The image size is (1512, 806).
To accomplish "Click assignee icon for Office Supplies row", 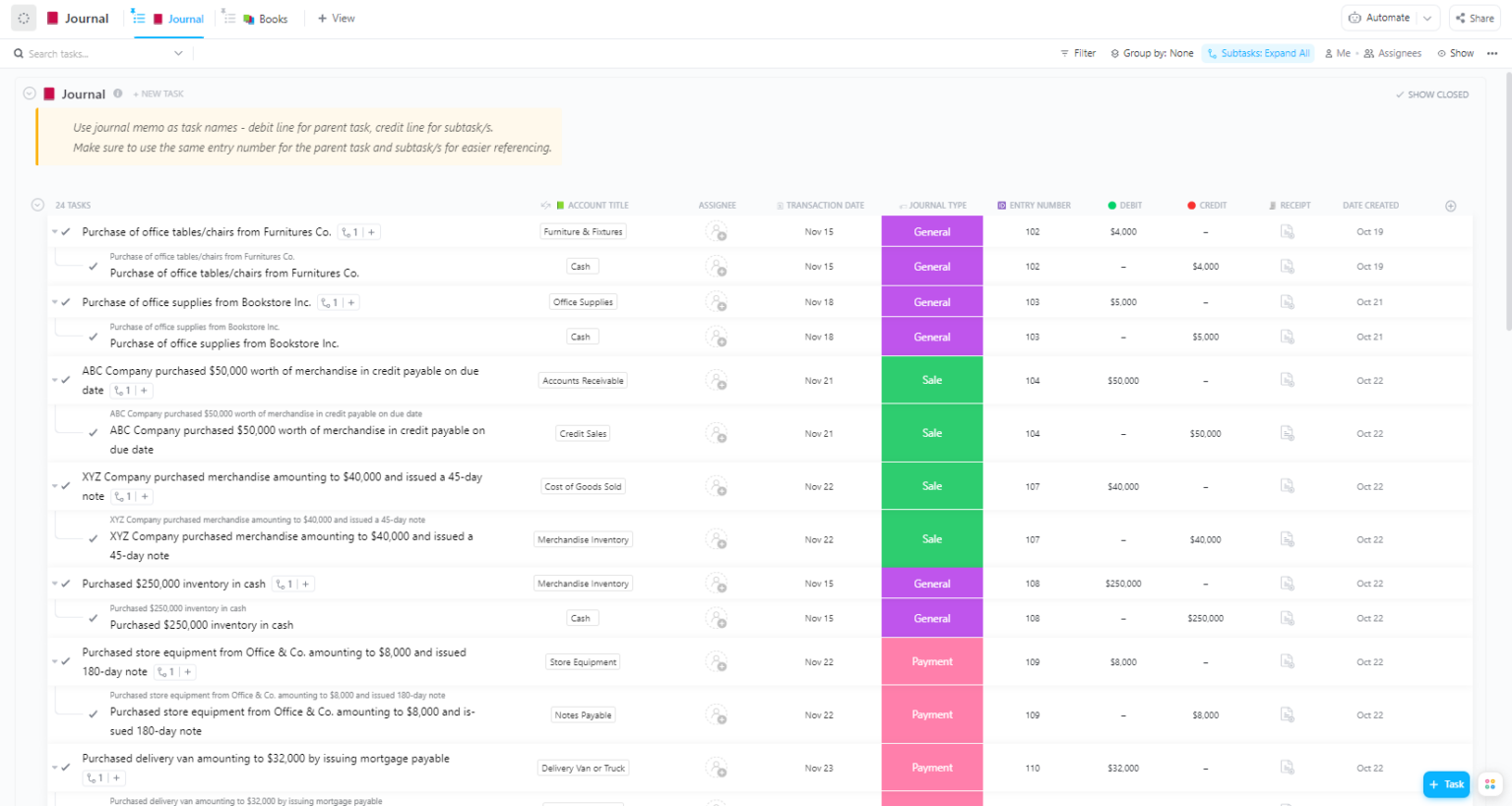I will 716,302.
